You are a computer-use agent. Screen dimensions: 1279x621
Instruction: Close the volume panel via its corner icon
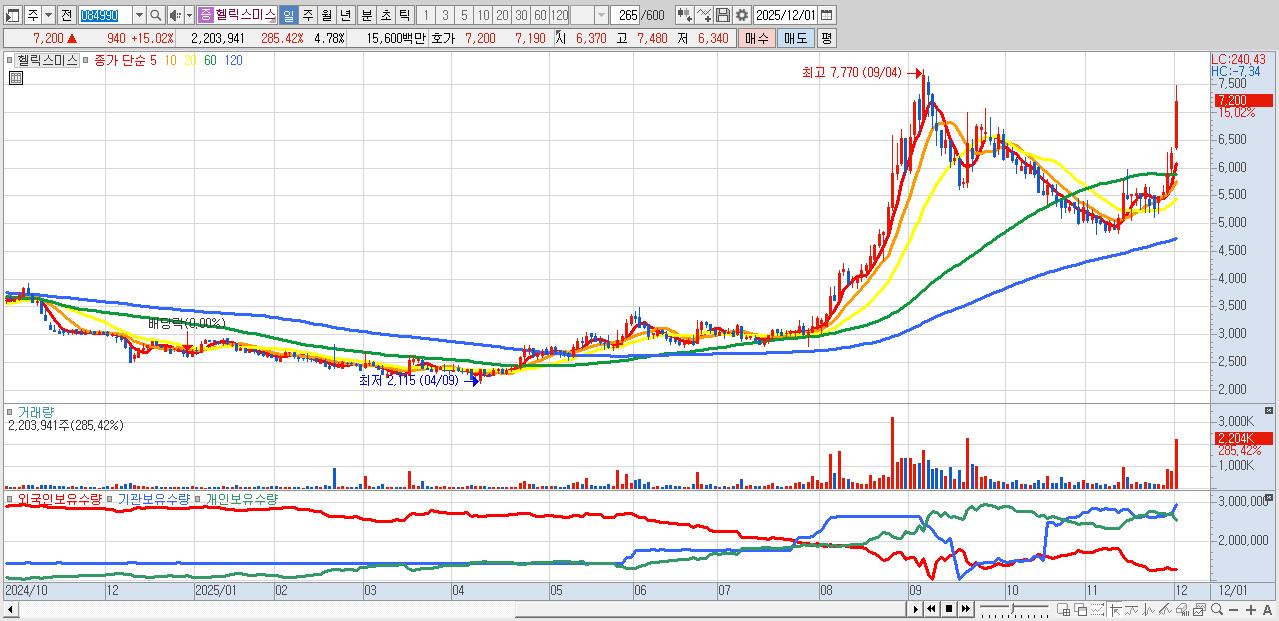click(1269, 410)
